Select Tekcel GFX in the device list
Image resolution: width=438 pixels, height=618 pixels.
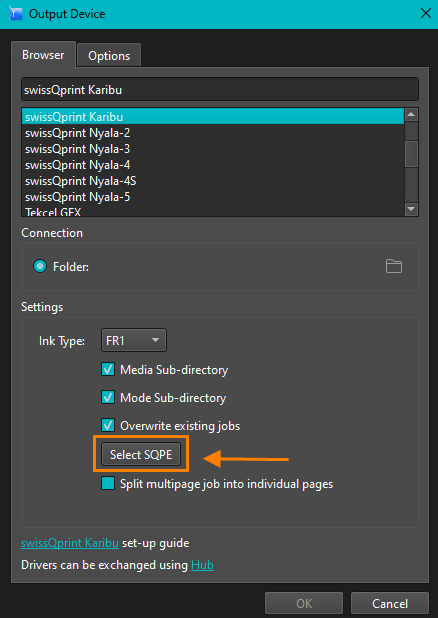coord(212,212)
